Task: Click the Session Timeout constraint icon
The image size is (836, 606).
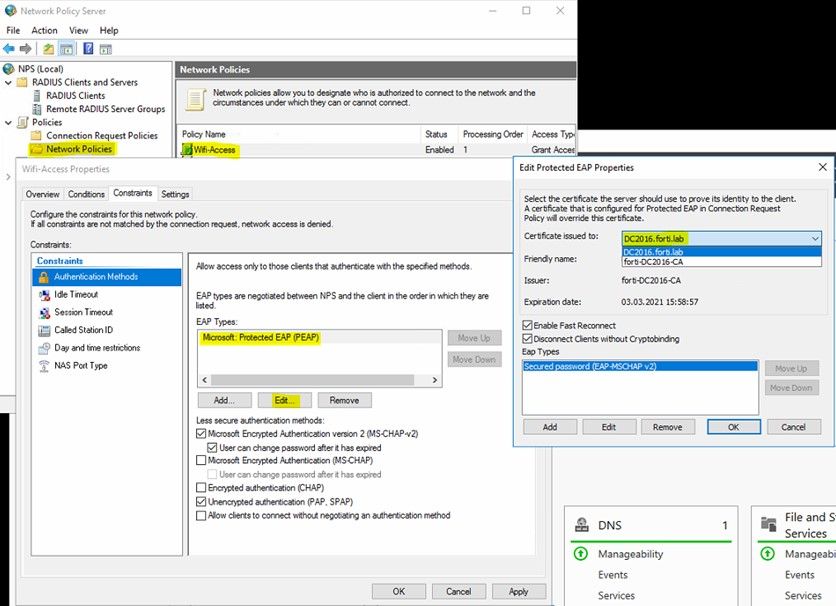Action: pos(44,312)
